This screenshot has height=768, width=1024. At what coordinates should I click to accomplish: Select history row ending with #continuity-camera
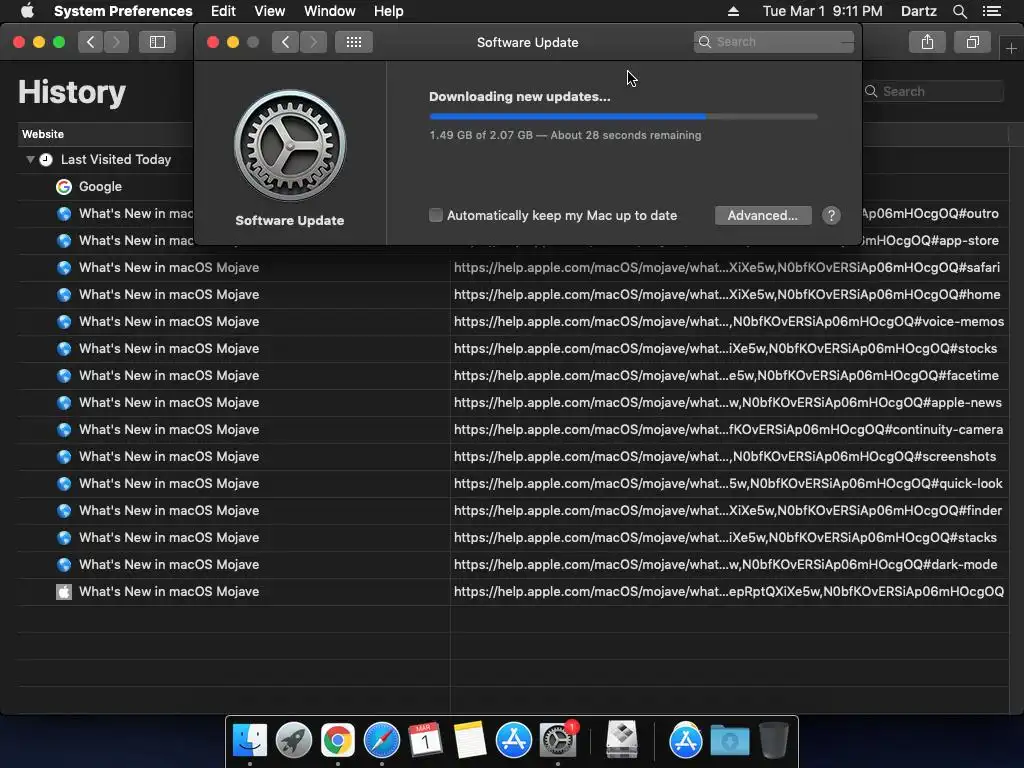tap(513, 430)
